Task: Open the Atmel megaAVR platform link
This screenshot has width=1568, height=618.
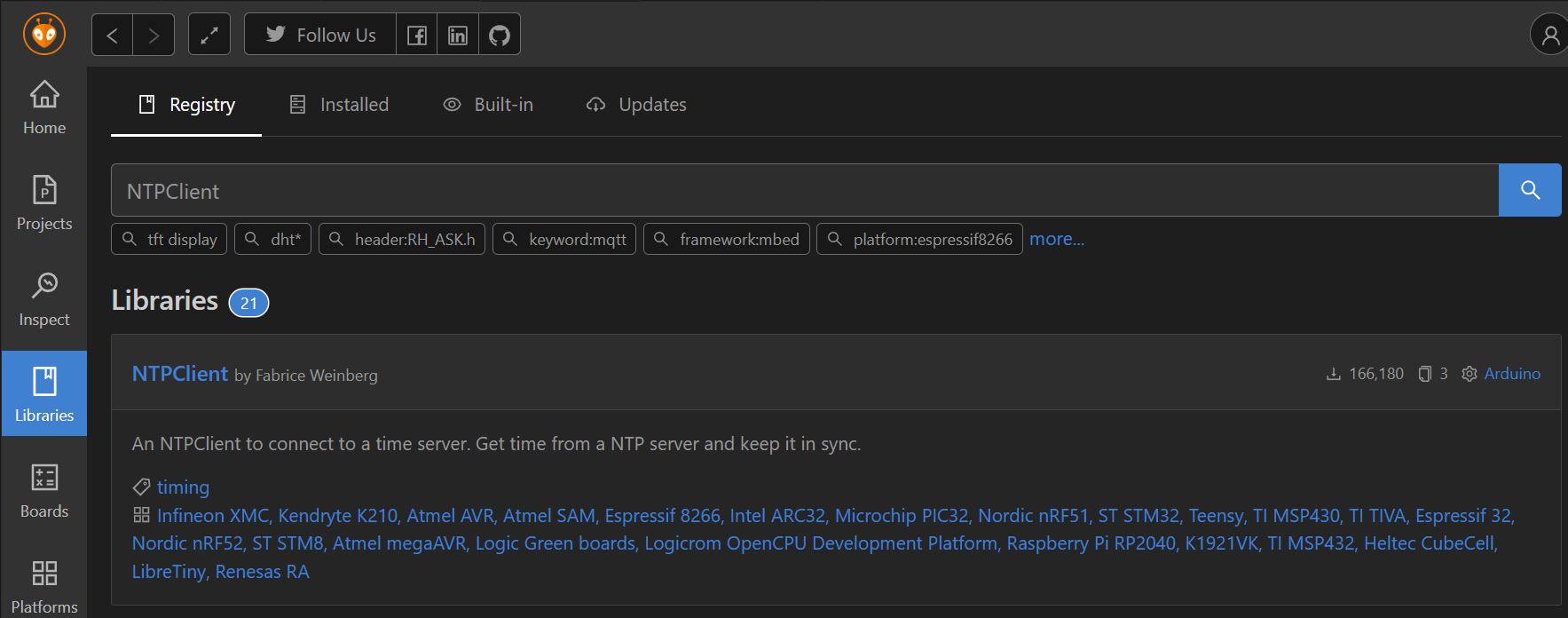Action: (399, 543)
